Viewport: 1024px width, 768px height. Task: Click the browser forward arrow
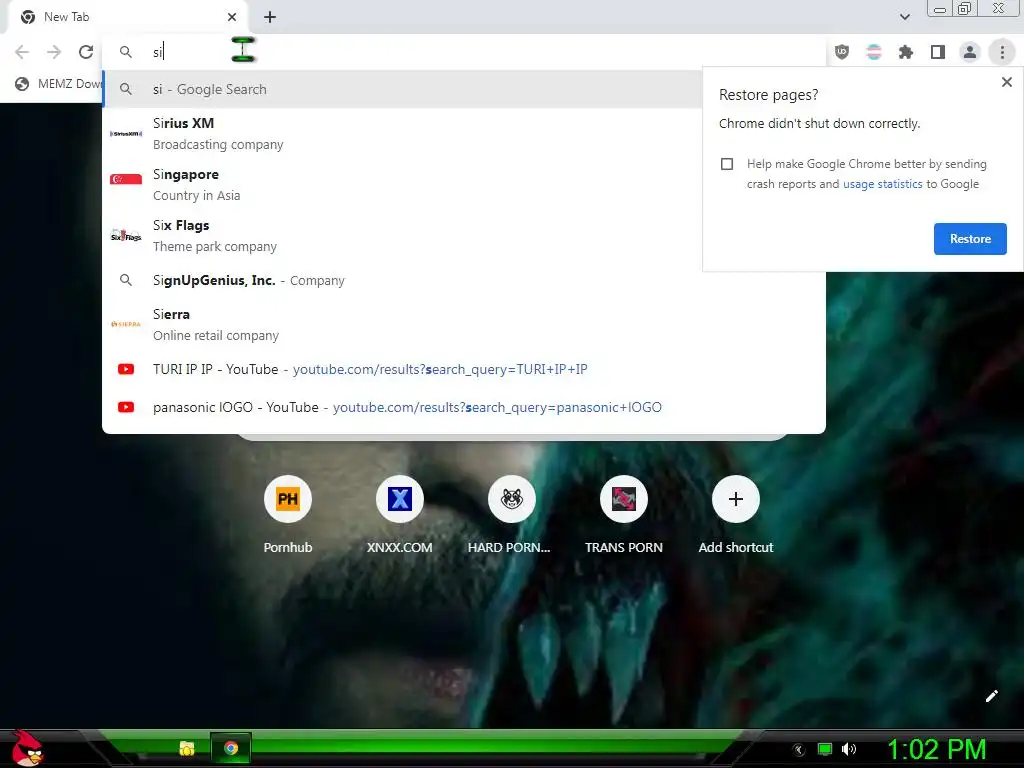[x=54, y=52]
